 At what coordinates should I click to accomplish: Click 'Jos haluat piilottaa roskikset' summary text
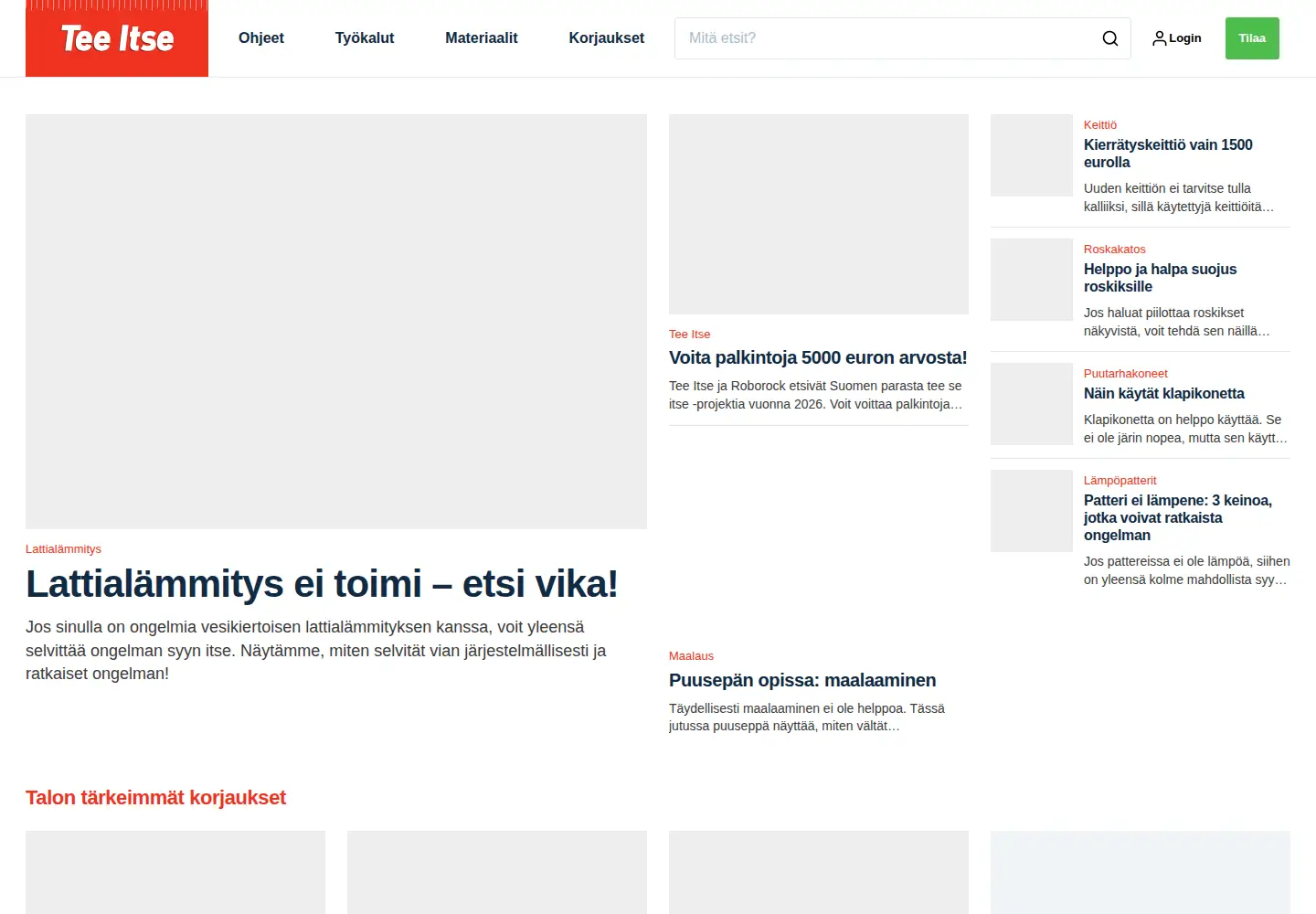click(1177, 322)
